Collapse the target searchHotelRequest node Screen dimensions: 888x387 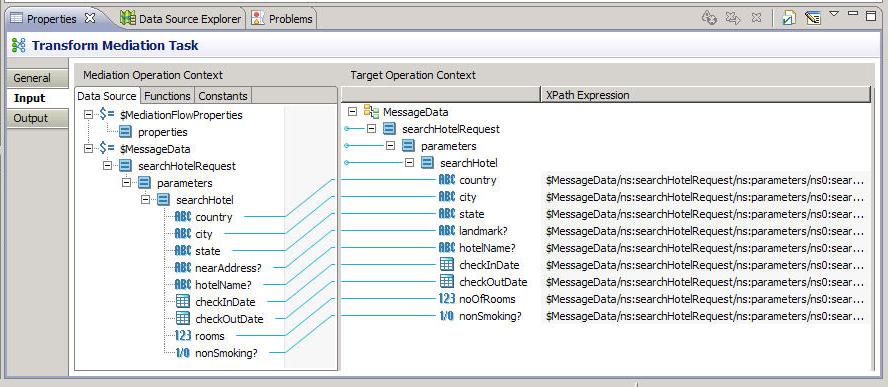372,129
